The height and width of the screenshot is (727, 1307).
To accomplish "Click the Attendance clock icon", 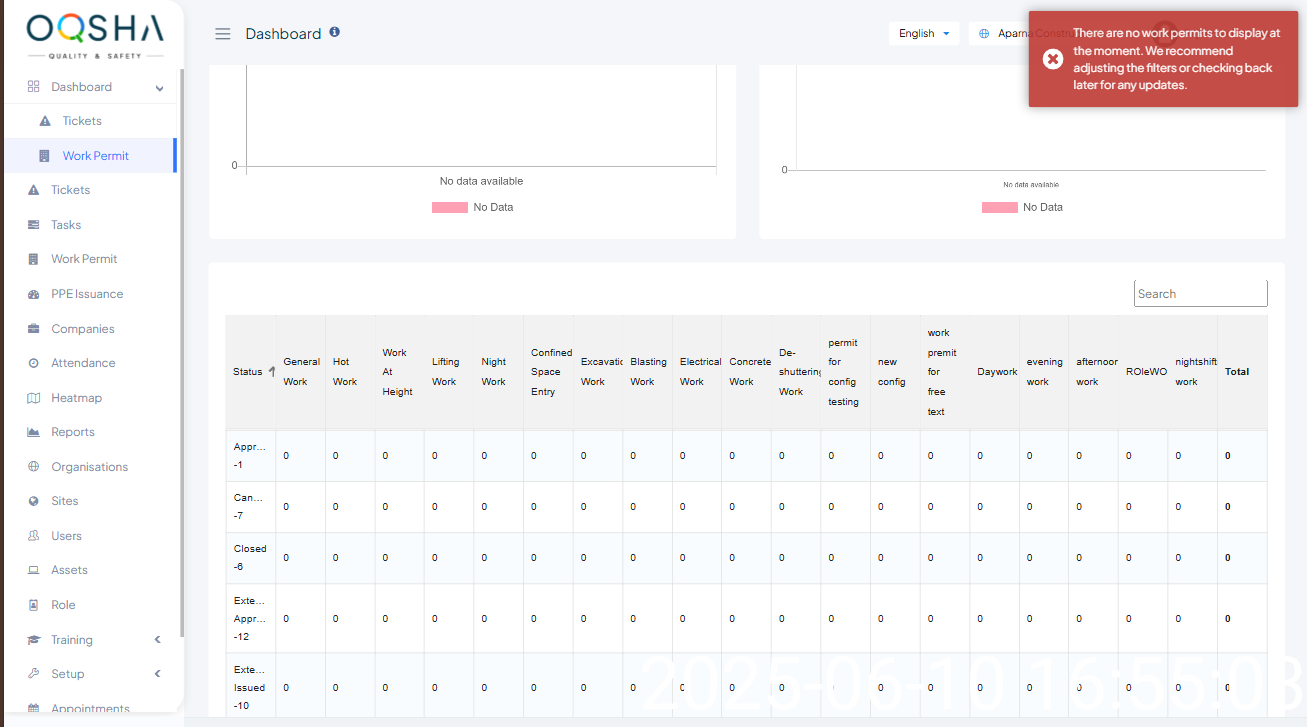I will (x=33, y=363).
